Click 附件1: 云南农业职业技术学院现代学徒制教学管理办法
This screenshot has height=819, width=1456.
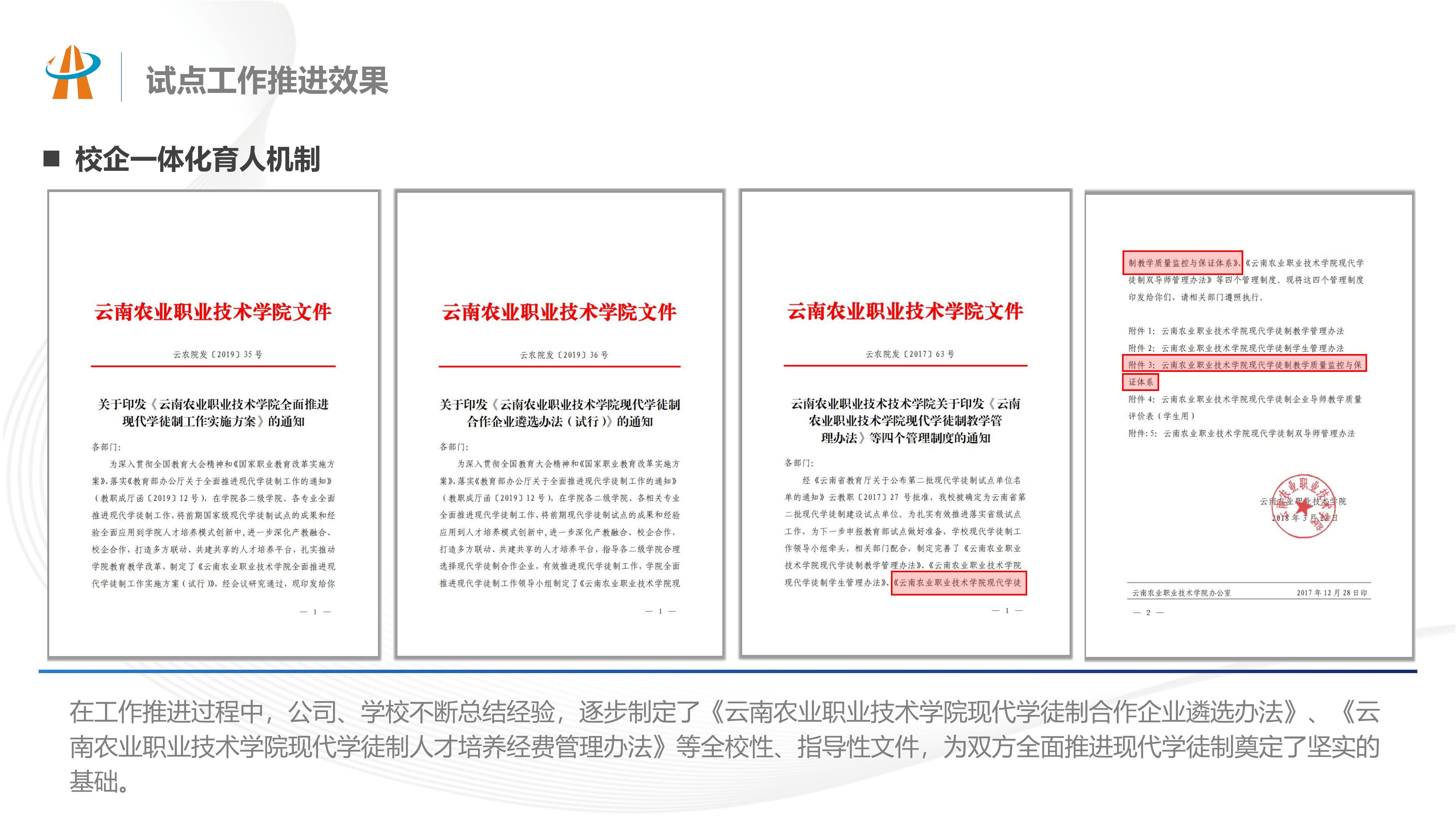(x=1236, y=331)
